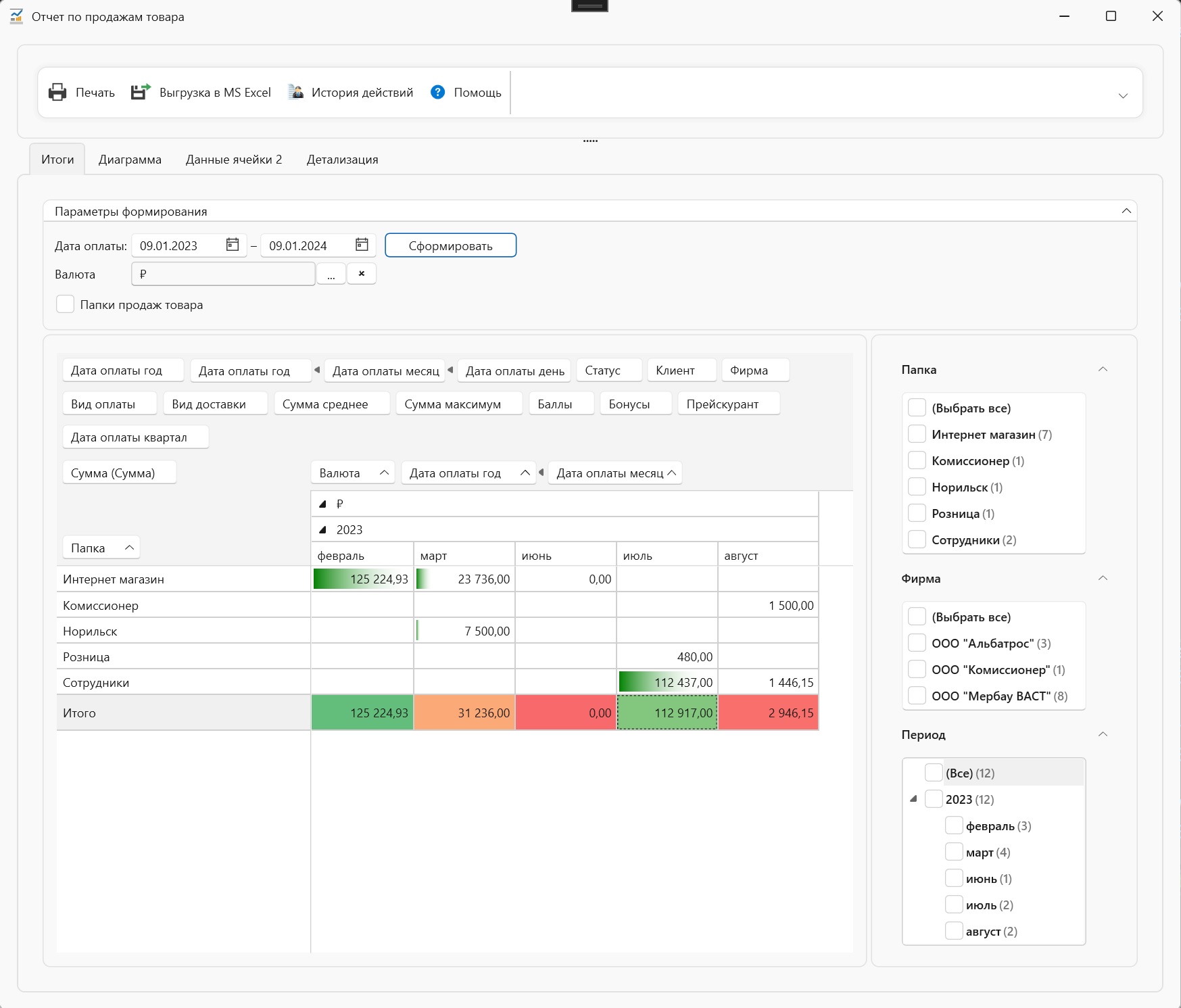Collapse the Папка filter group

[1103, 369]
